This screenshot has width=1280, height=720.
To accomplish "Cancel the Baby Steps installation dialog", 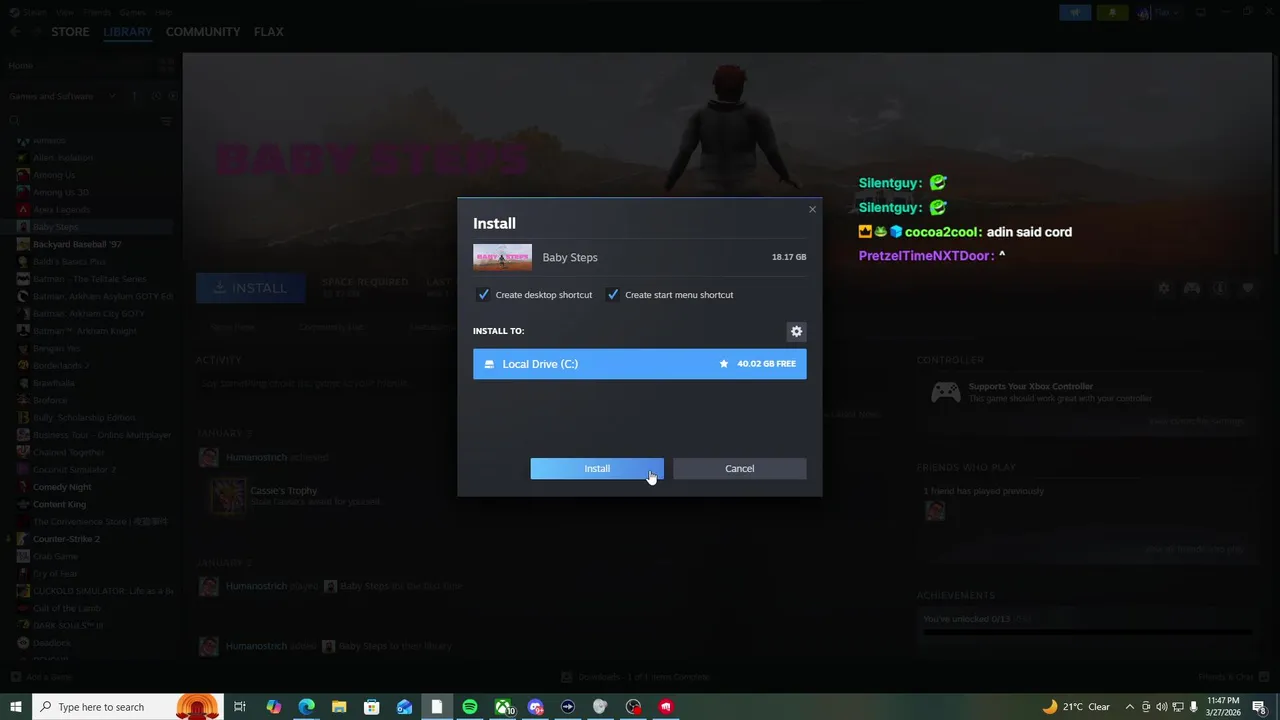I will [x=739, y=468].
